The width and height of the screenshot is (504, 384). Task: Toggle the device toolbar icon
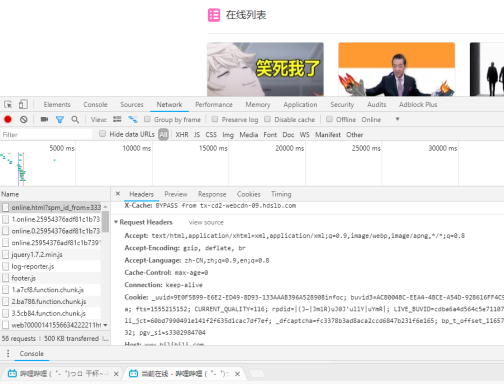point(23,105)
